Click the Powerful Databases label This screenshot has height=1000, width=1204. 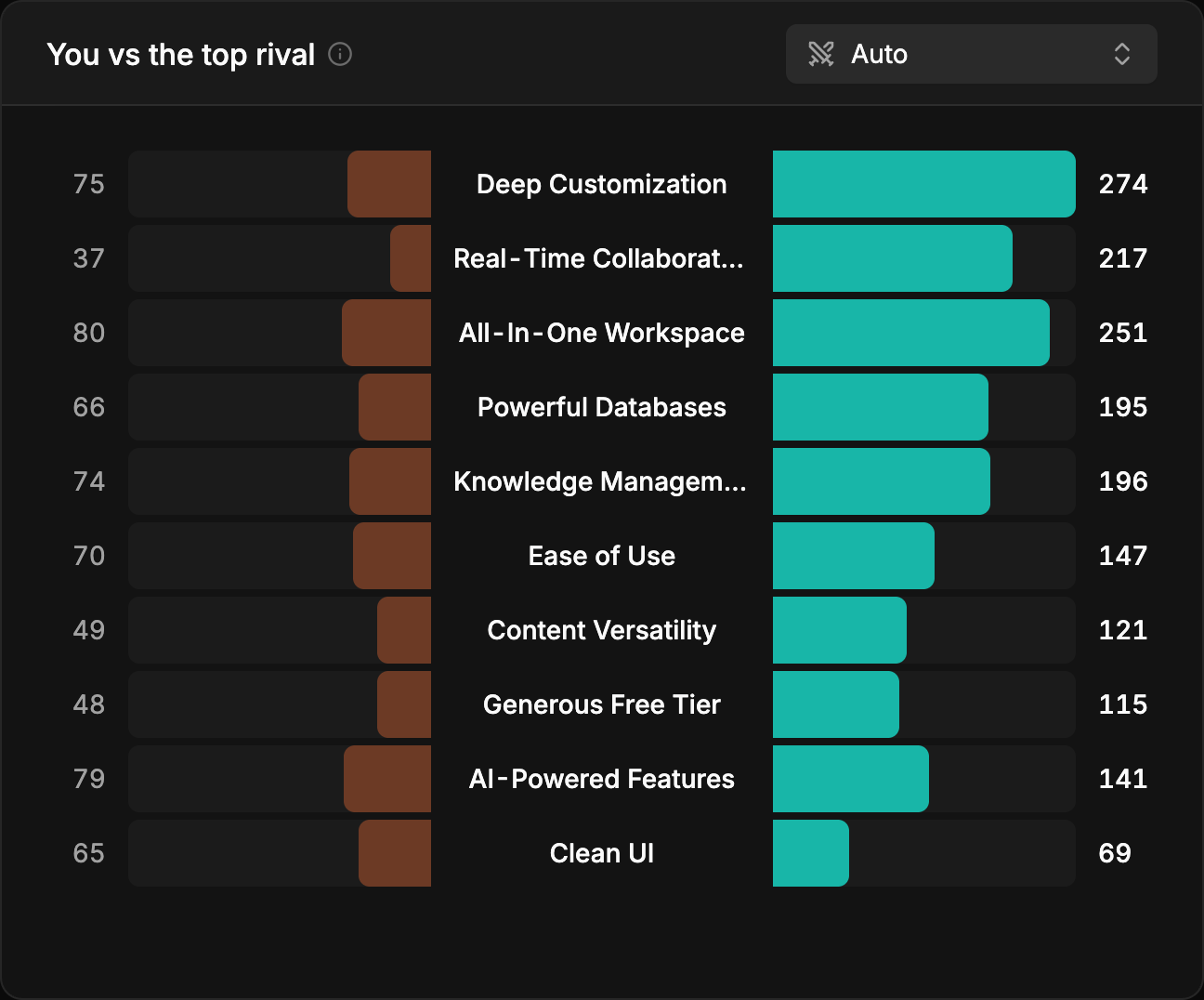point(602,407)
